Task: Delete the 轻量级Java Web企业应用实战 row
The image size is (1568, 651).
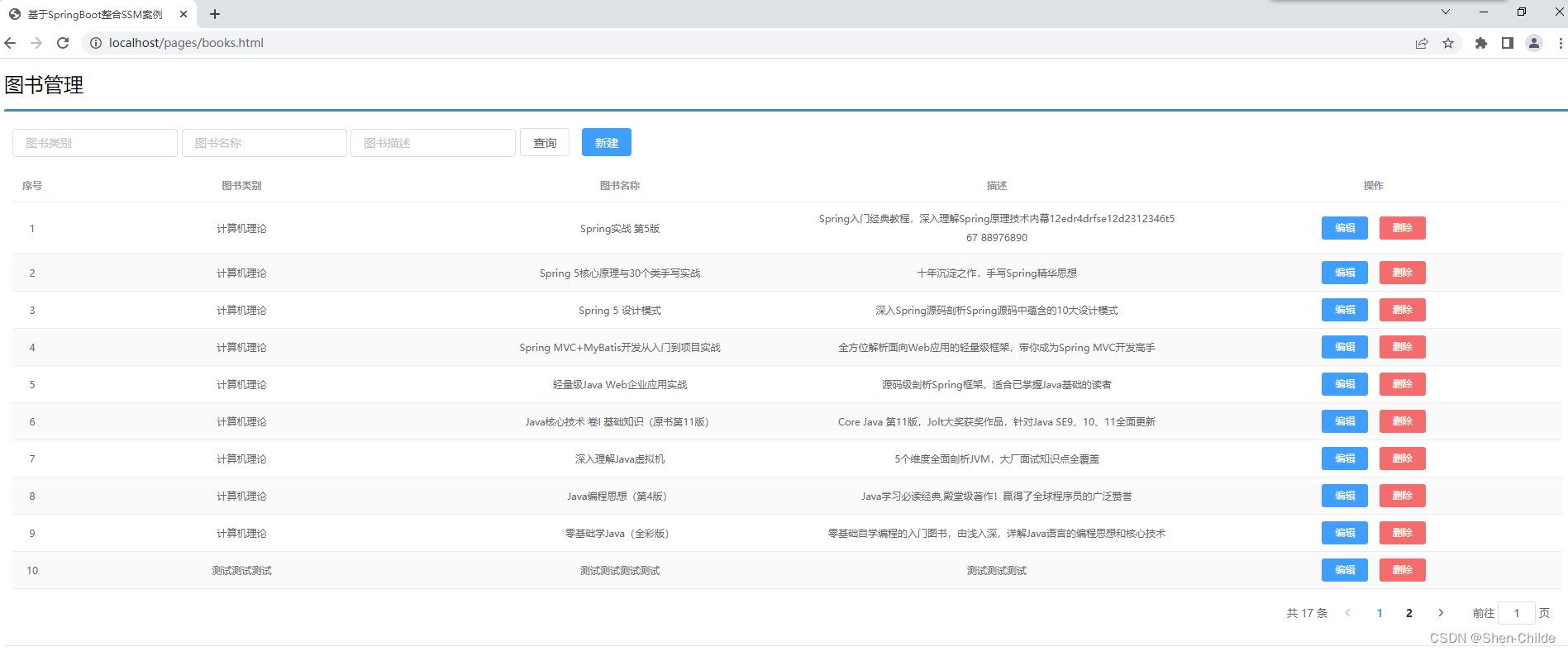Action: click(1403, 384)
